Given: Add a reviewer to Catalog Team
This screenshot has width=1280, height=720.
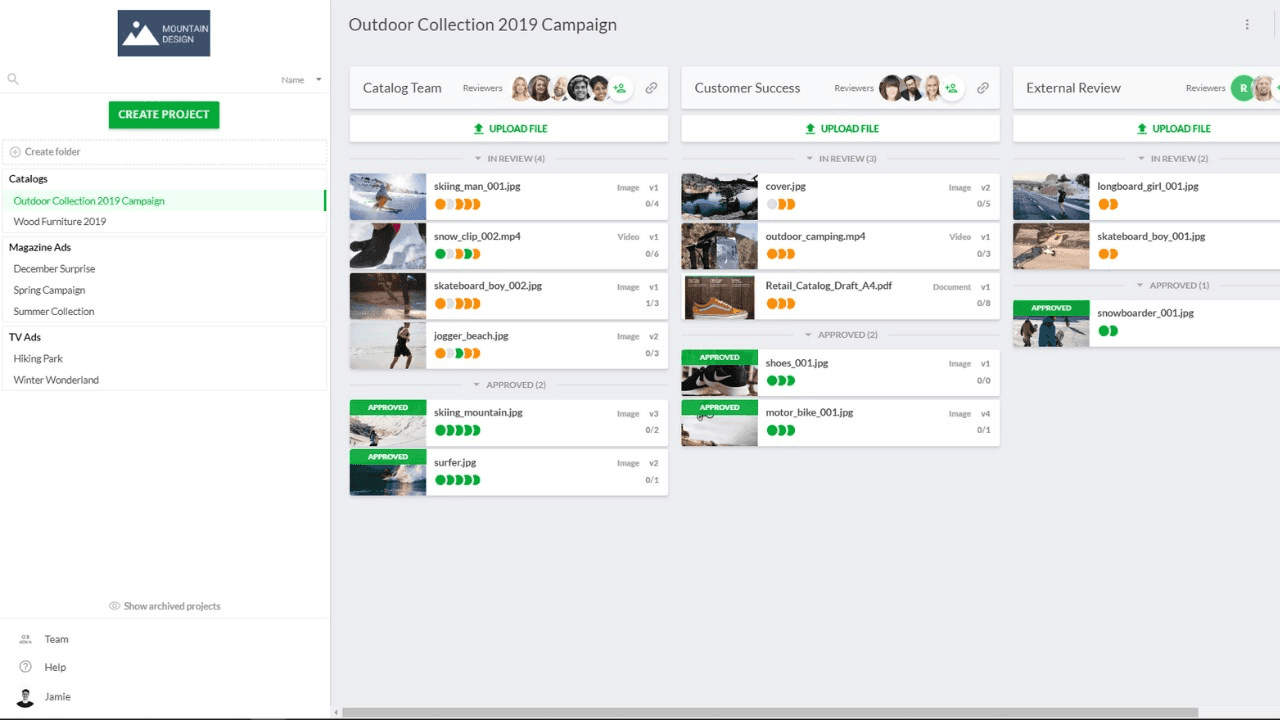Looking at the screenshot, I should point(620,88).
